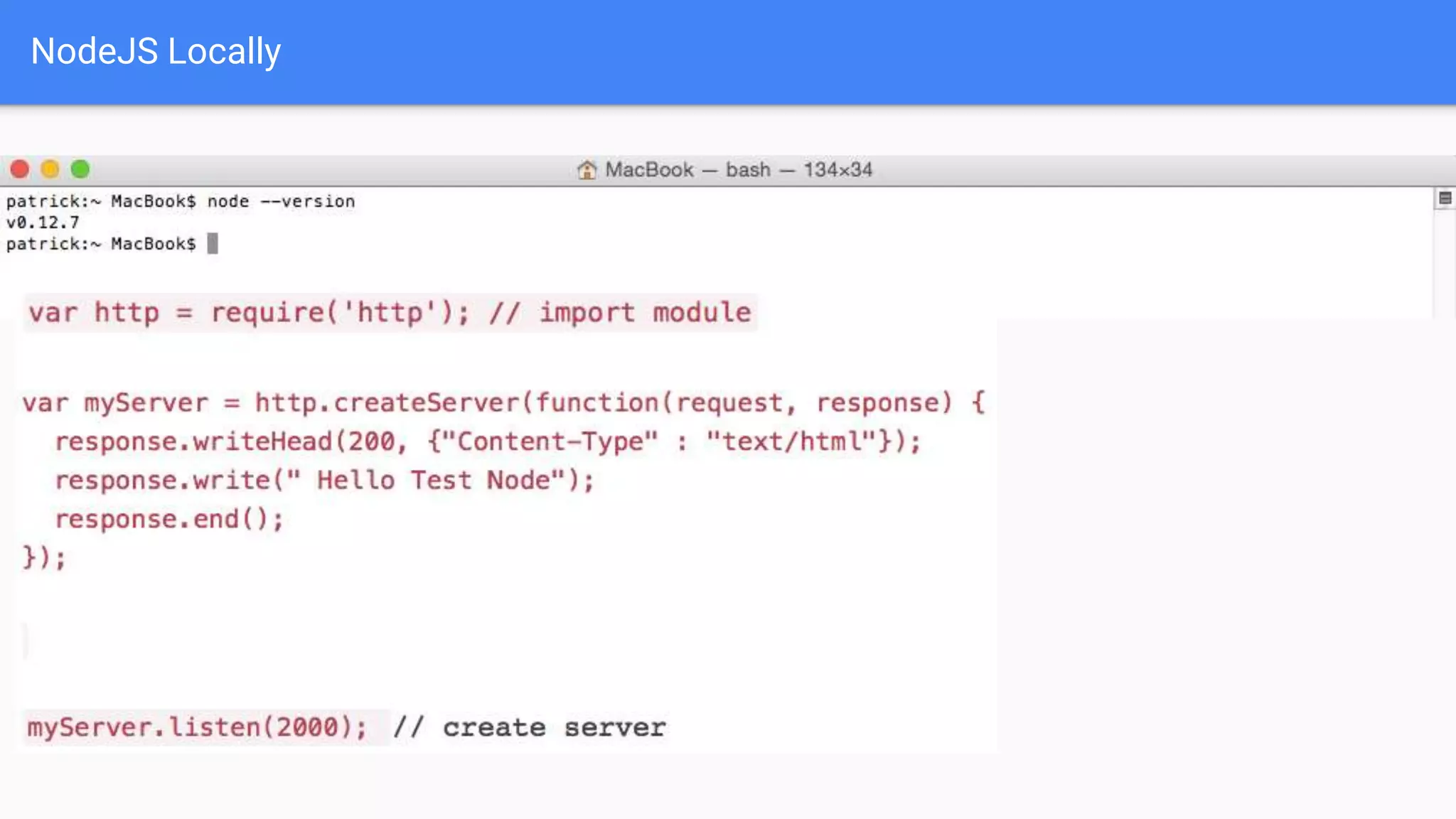Click the green zoom button of terminal
The height and width of the screenshot is (819, 1456).
click(80, 169)
